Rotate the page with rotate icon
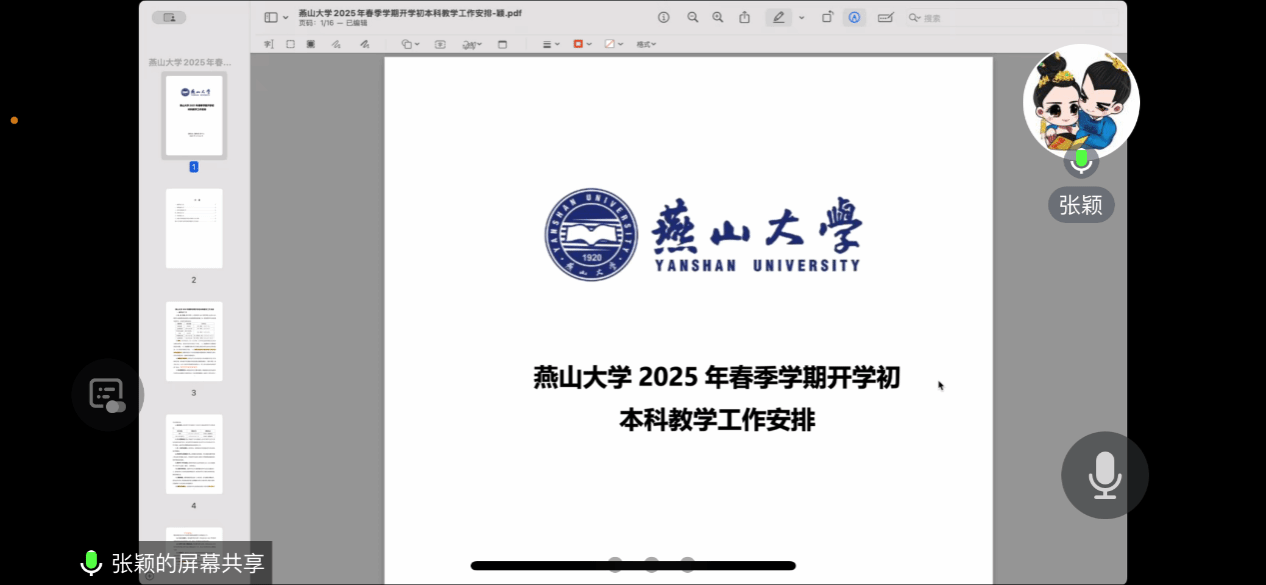This screenshot has width=1266, height=585. (827, 17)
